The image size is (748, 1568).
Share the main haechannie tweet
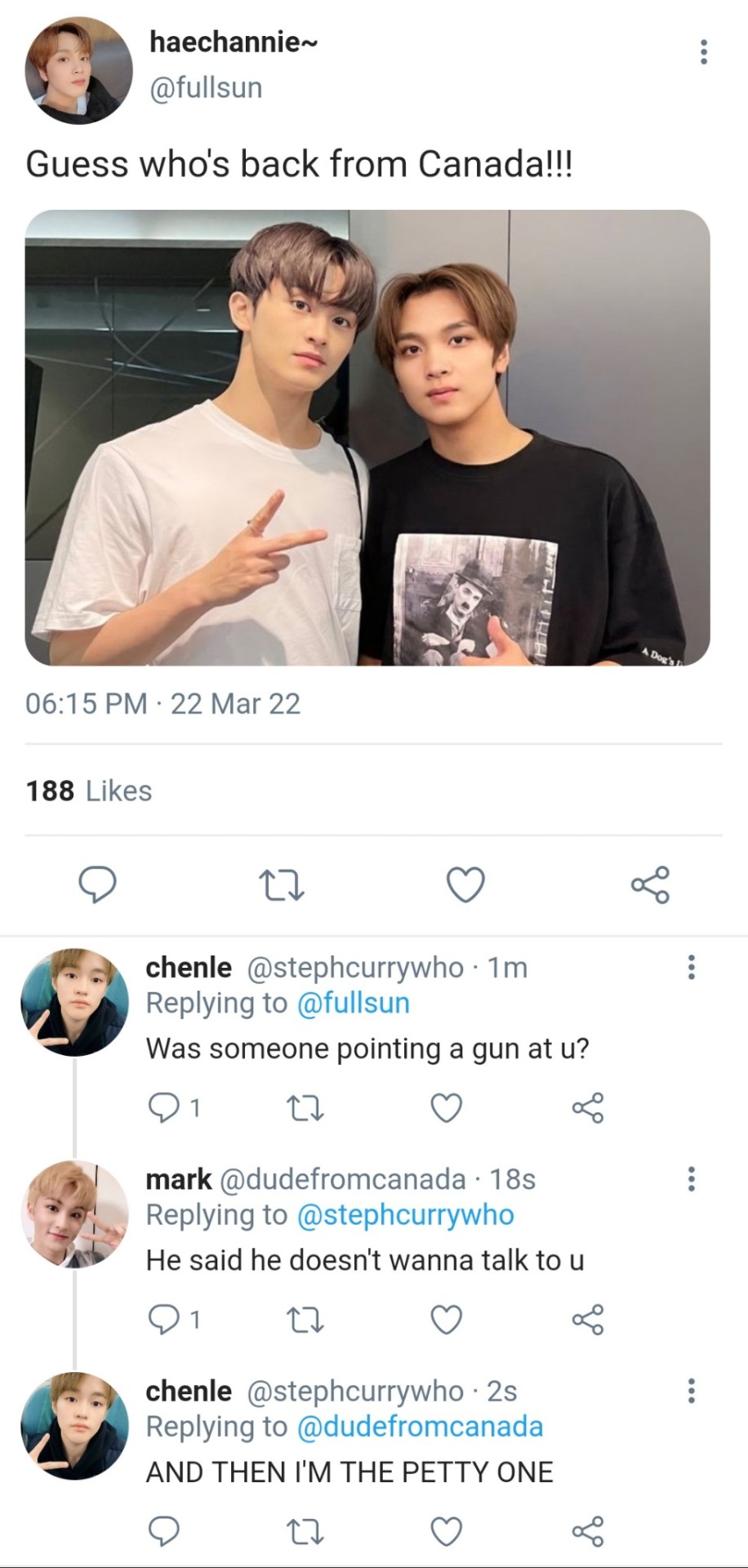point(650,884)
